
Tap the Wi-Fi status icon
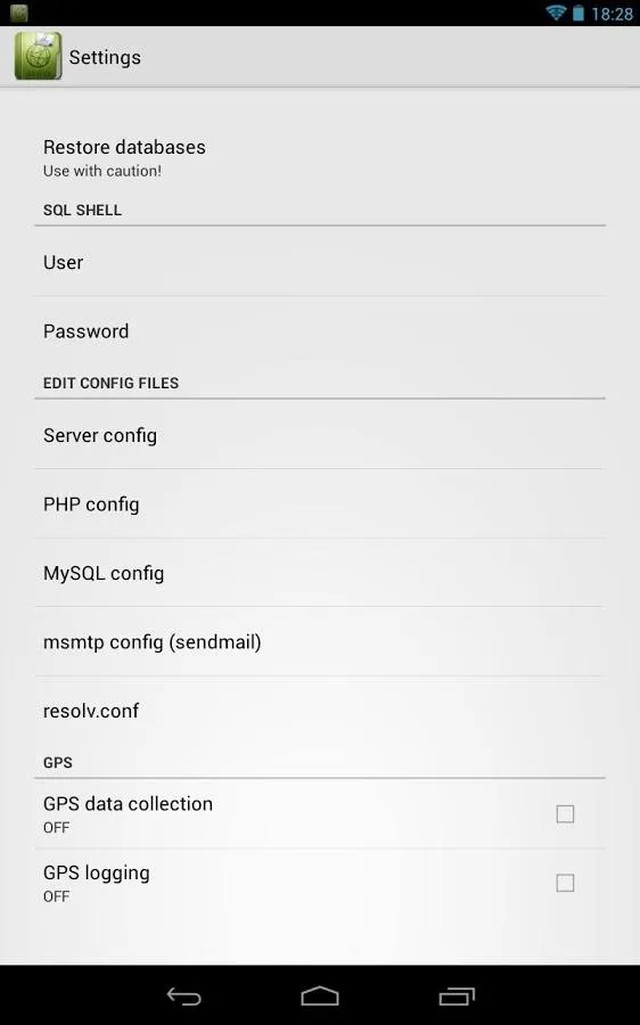pos(556,13)
